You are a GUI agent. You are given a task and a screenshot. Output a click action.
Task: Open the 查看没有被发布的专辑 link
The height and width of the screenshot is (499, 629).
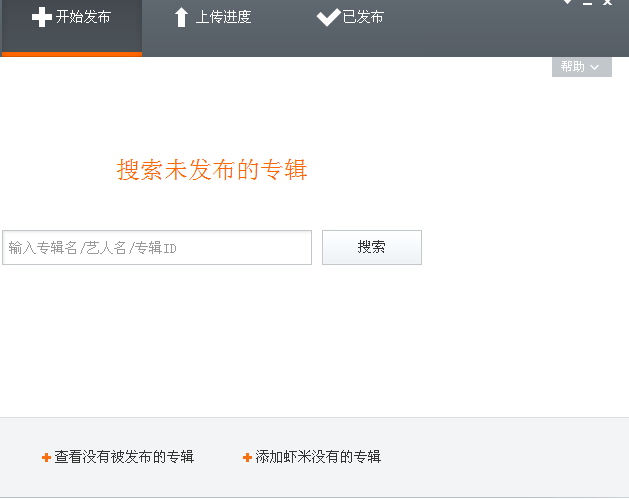click(124, 457)
